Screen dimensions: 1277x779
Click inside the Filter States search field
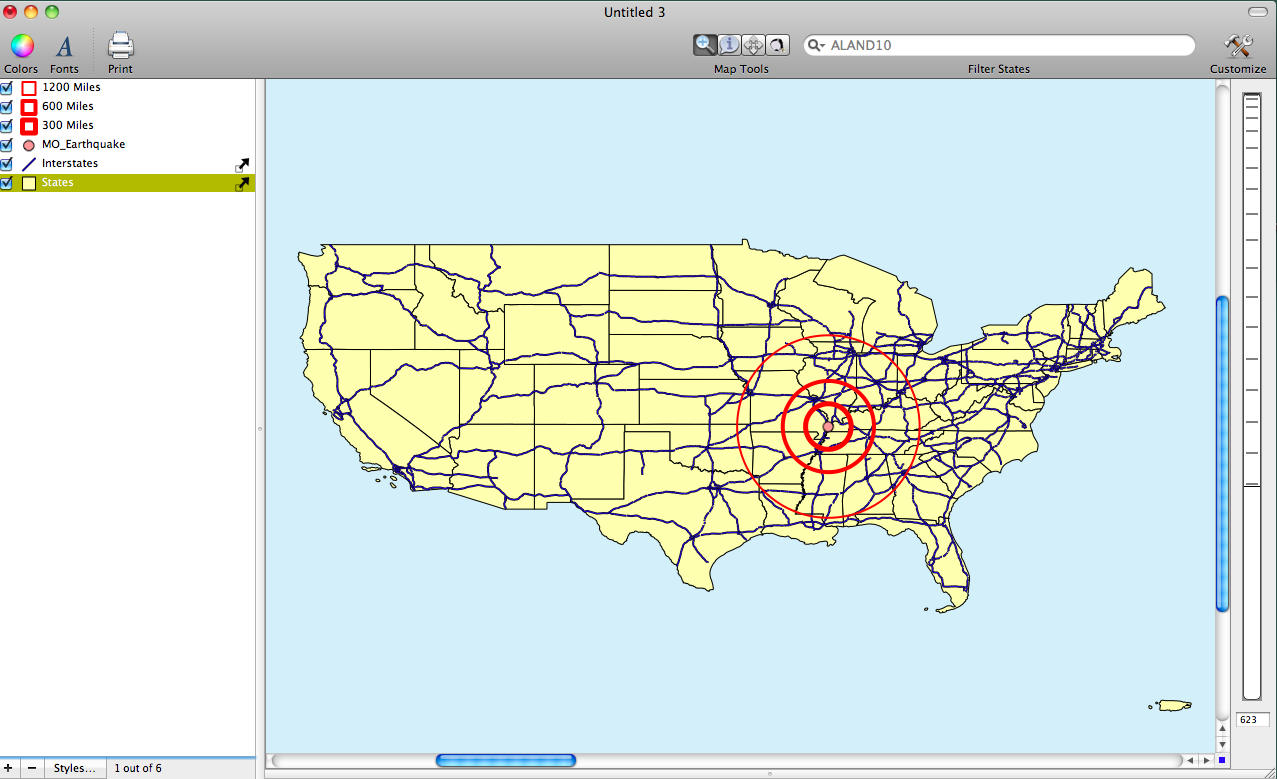coord(1000,46)
